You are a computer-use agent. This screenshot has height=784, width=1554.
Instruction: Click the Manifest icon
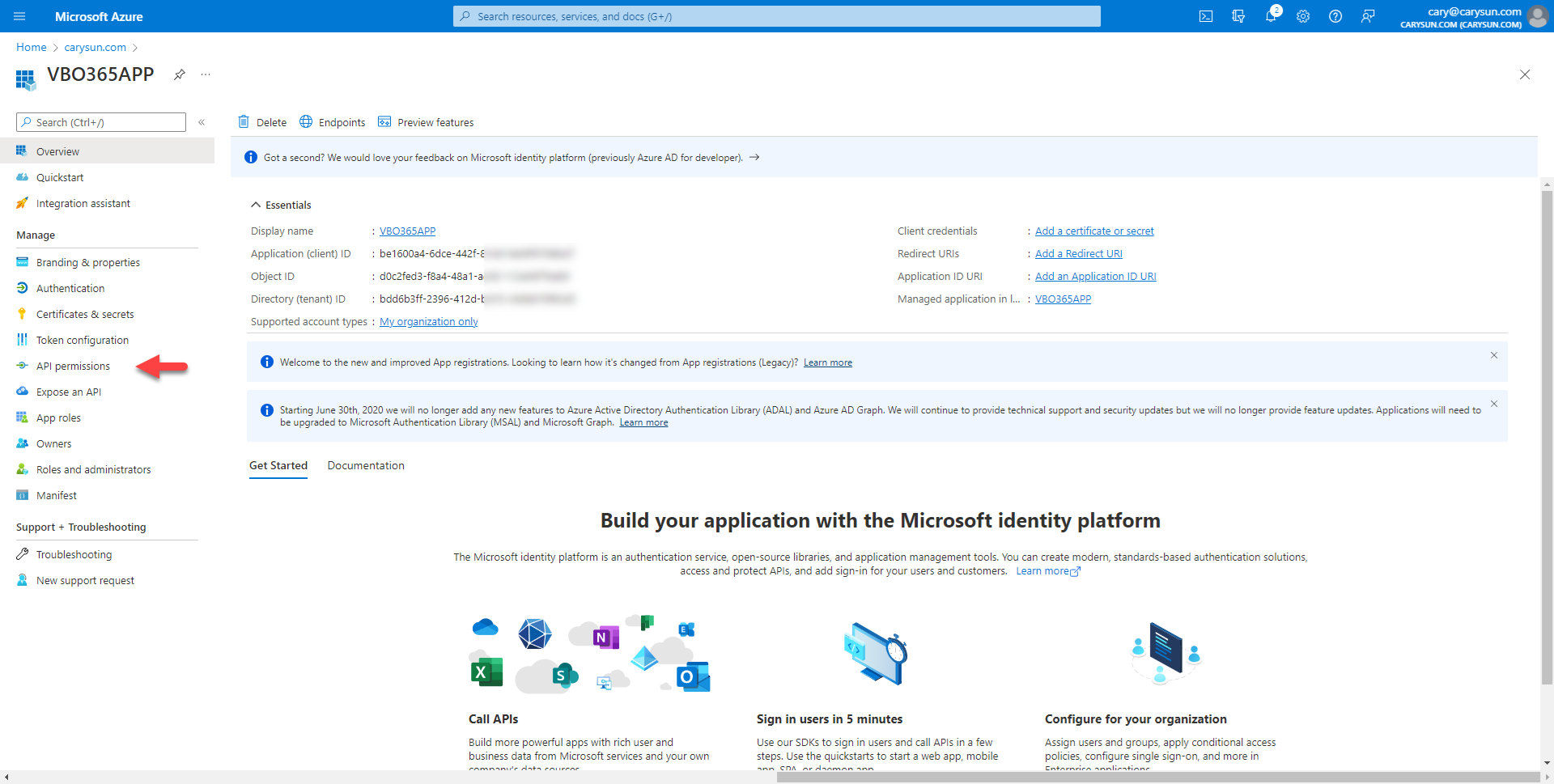coord(22,495)
